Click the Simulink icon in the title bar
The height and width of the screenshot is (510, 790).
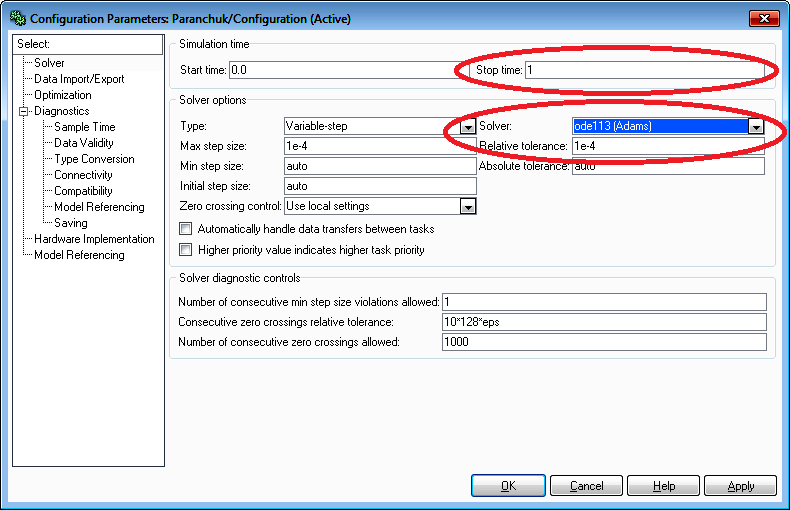[x=18, y=19]
